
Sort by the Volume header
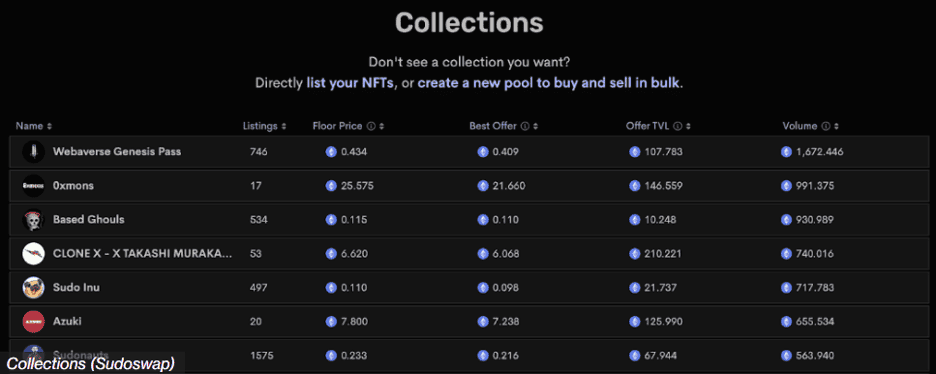click(x=811, y=126)
